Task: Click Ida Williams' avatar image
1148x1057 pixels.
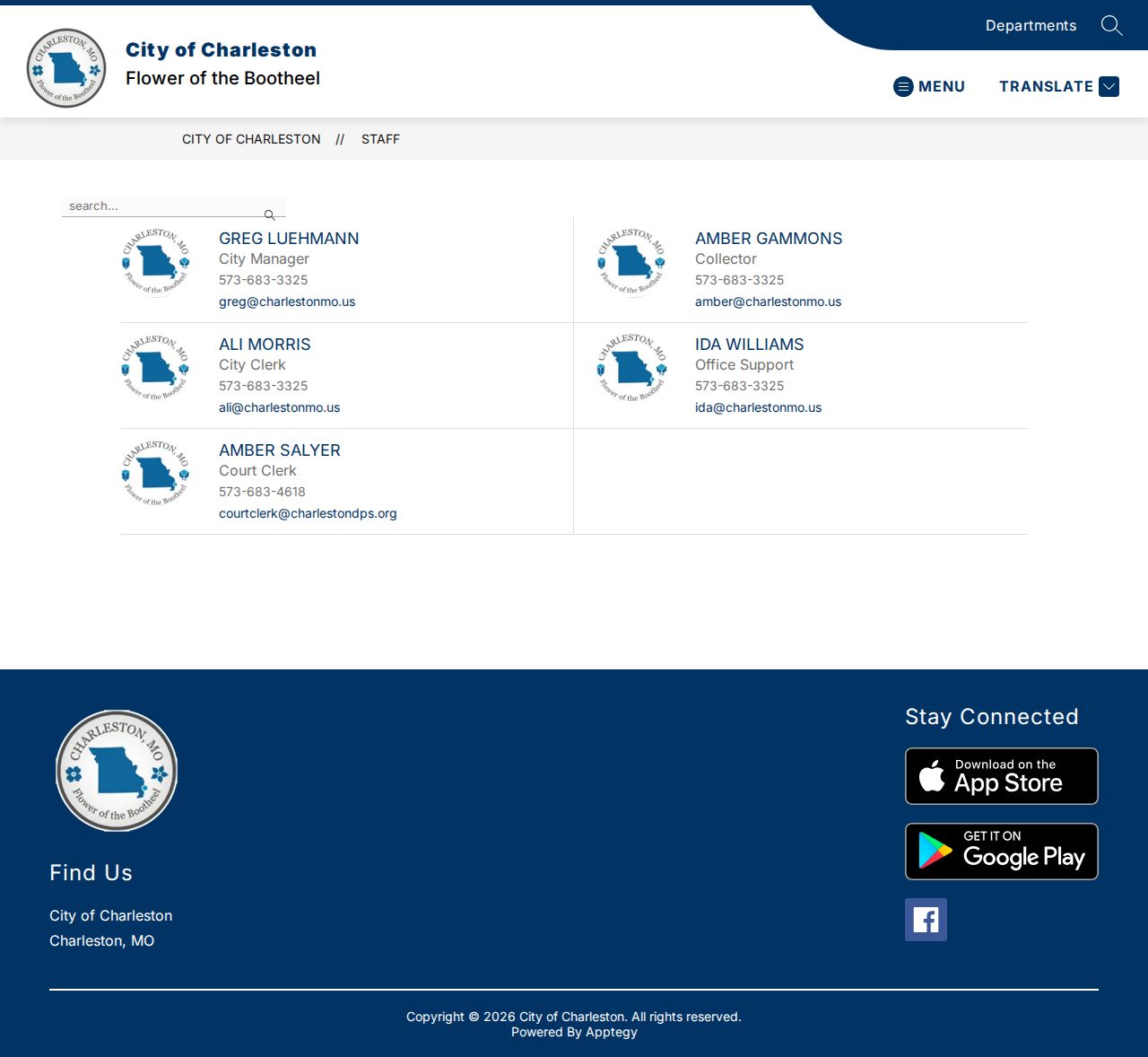Action: [x=632, y=367]
